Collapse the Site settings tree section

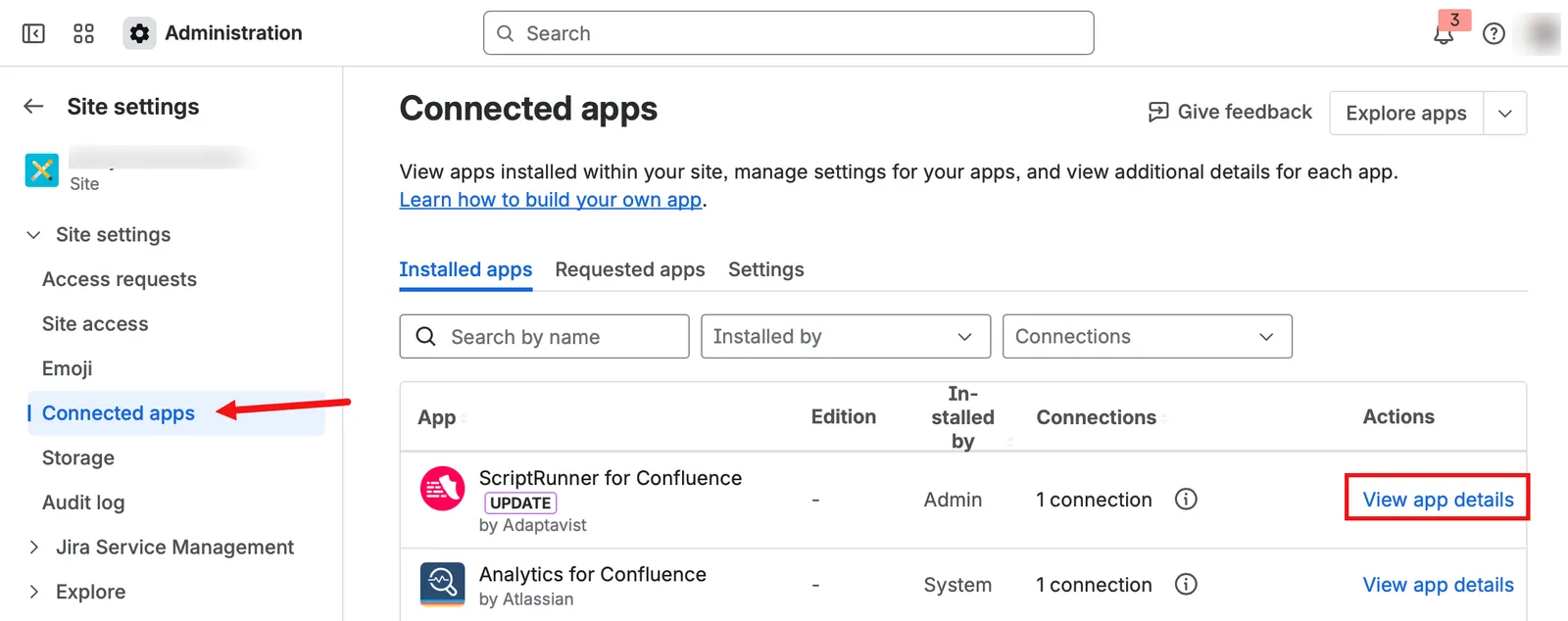[34, 234]
